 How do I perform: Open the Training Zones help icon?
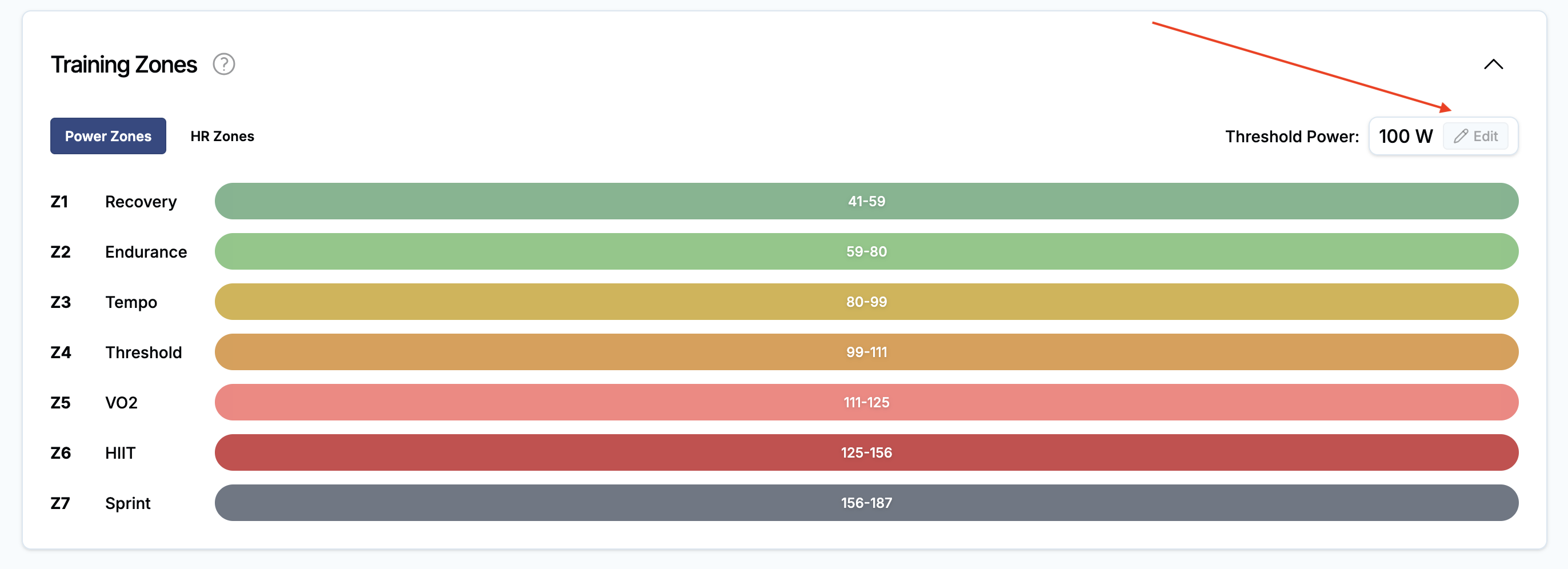223,64
